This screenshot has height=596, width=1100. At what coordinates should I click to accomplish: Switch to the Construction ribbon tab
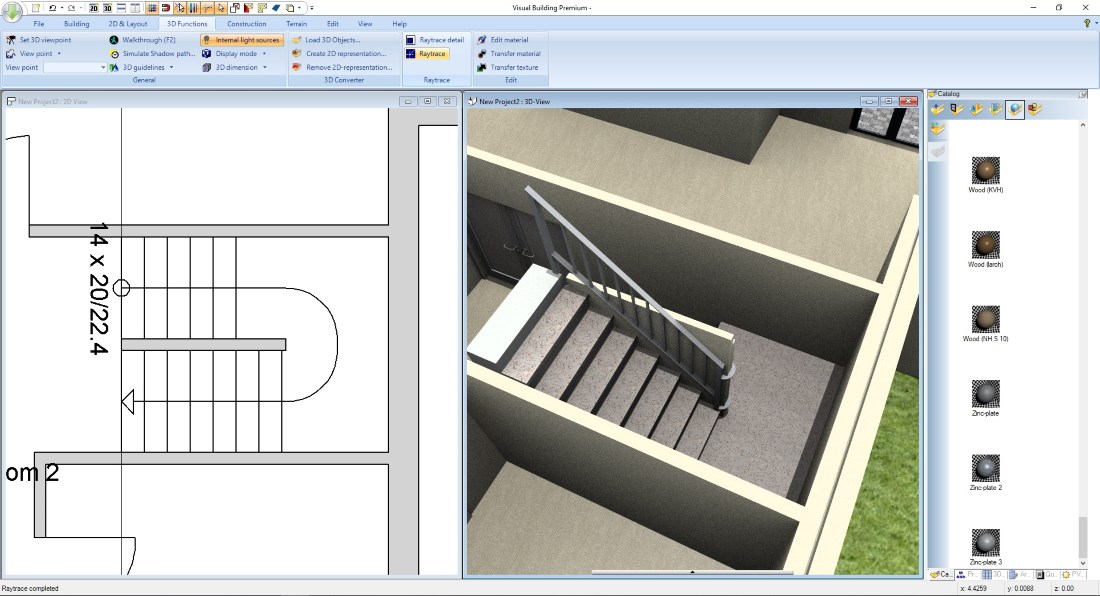pos(246,23)
